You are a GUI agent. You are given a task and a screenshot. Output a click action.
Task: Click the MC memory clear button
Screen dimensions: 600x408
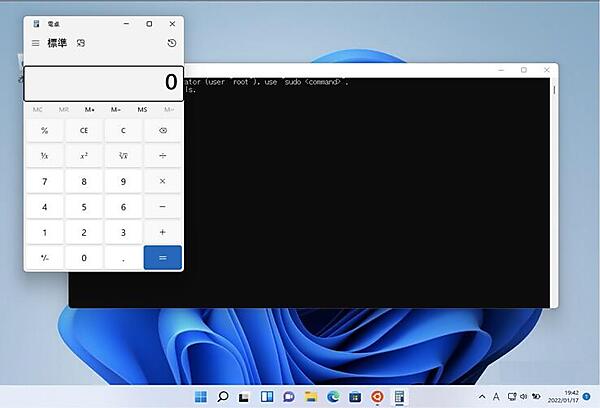tap(38, 109)
